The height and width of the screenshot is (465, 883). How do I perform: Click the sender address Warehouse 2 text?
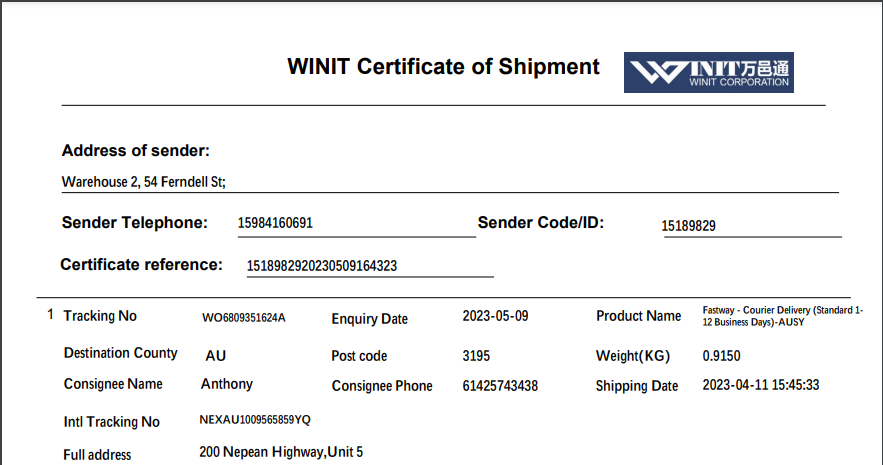144,182
